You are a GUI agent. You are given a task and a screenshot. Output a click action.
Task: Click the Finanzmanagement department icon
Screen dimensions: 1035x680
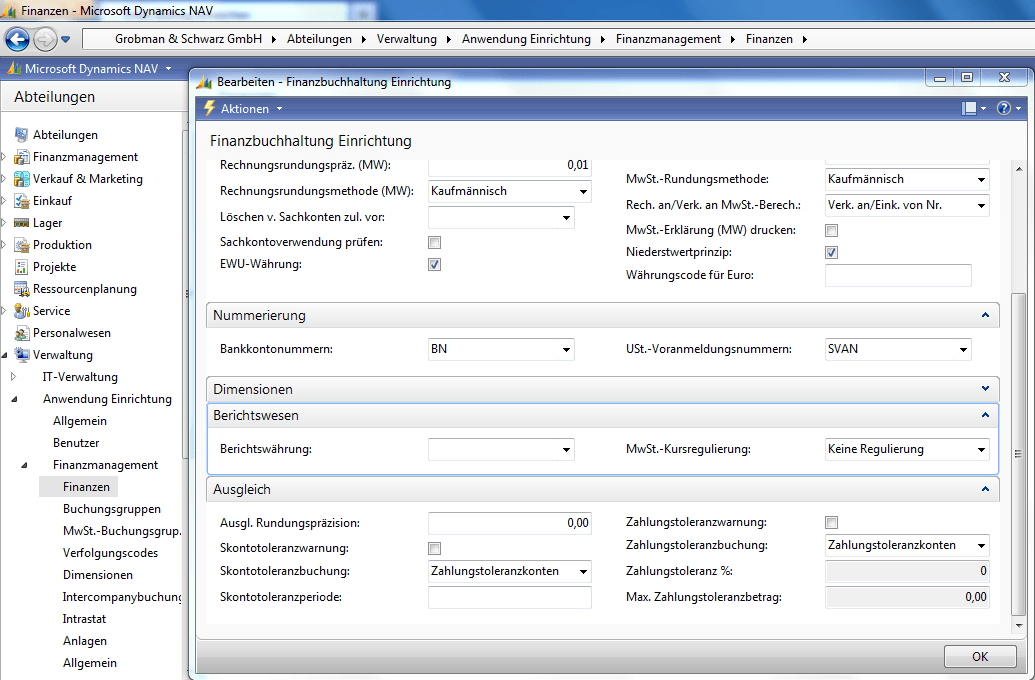22,157
